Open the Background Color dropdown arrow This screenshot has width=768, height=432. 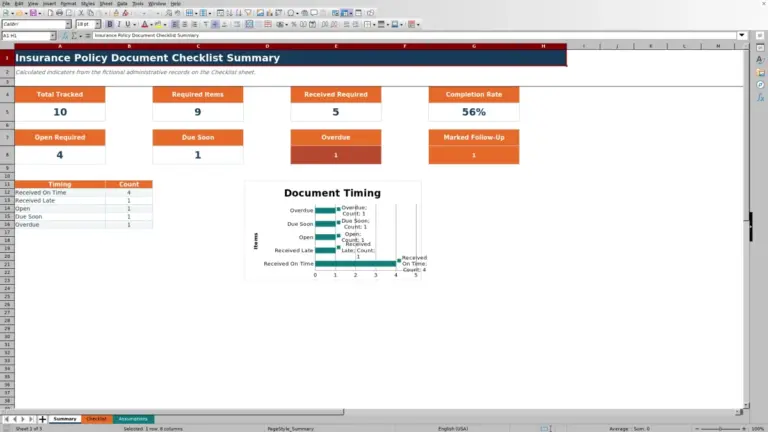(x=165, y=24)
